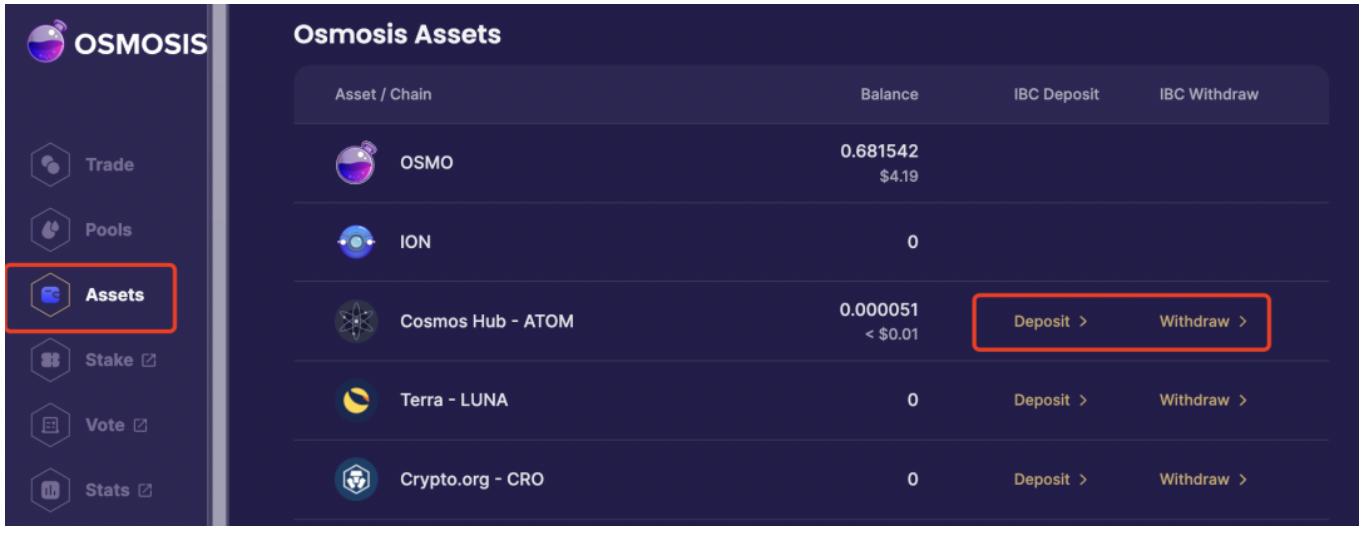This screenshot has height=536, width=1362.
Task: Click the Terra LUNA token icon
Action: coord(355,400)
